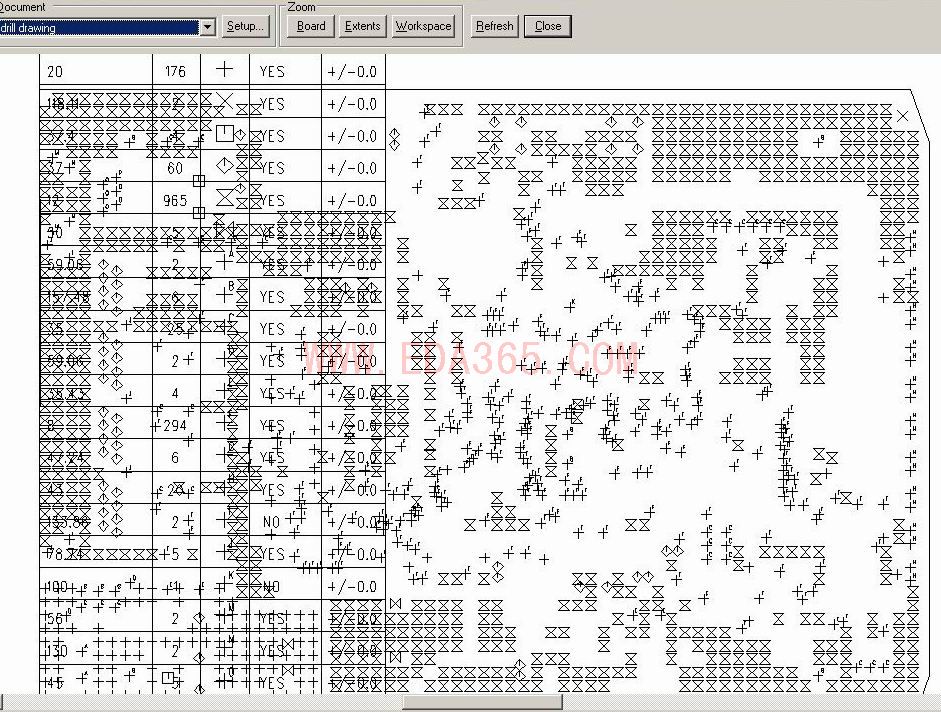Viewport: 941px width, 712px height.
Task: Select the '20' size cell in first row
Action: pyautogui.click(x=55, y=72)
